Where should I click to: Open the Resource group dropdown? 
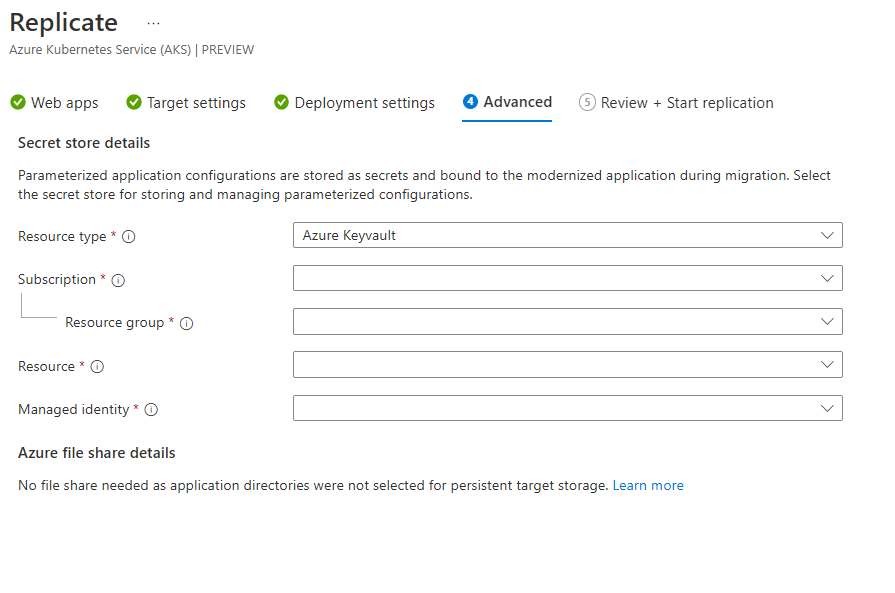click(568, 321)
